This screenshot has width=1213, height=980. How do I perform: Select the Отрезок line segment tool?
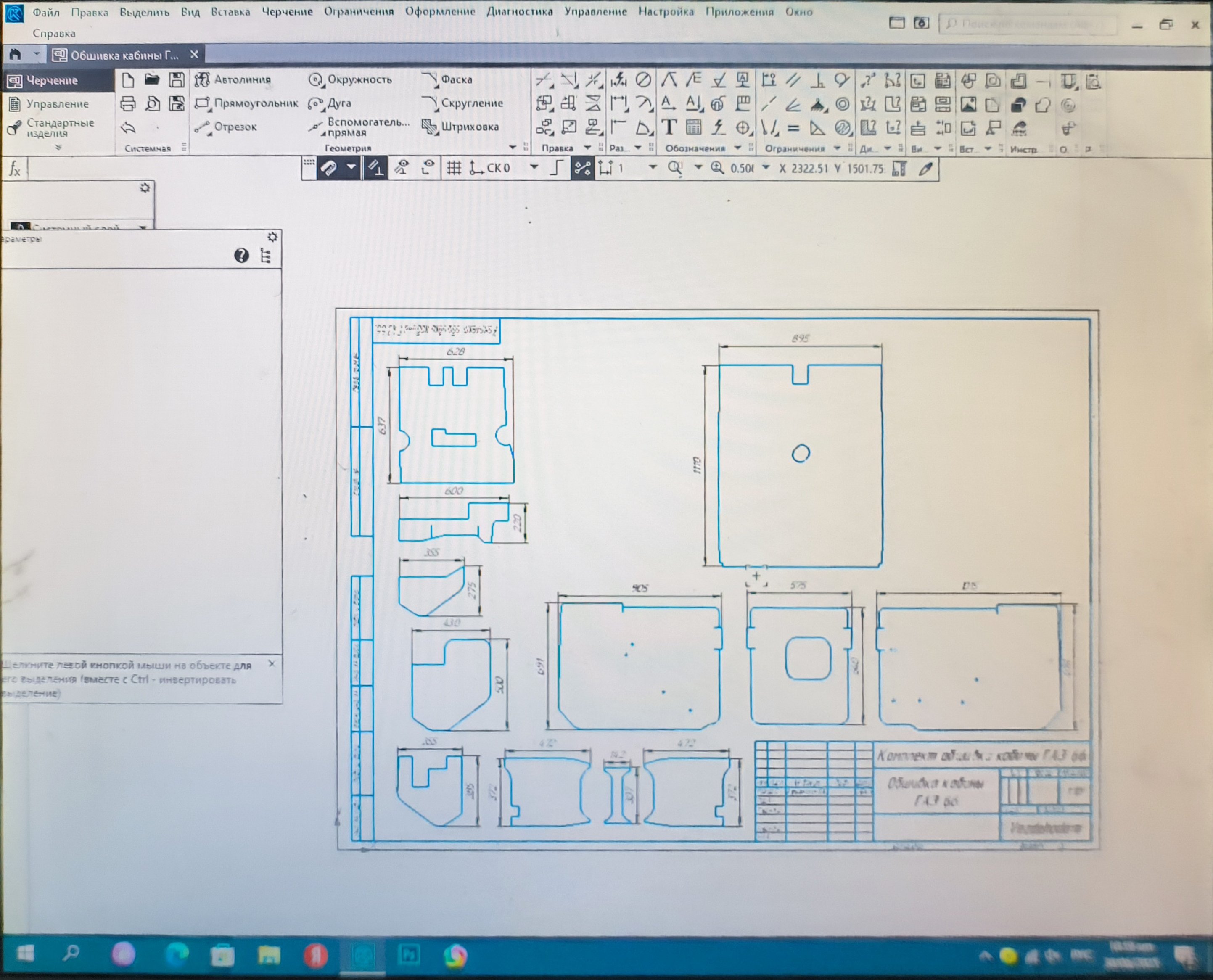pos(226,127)
